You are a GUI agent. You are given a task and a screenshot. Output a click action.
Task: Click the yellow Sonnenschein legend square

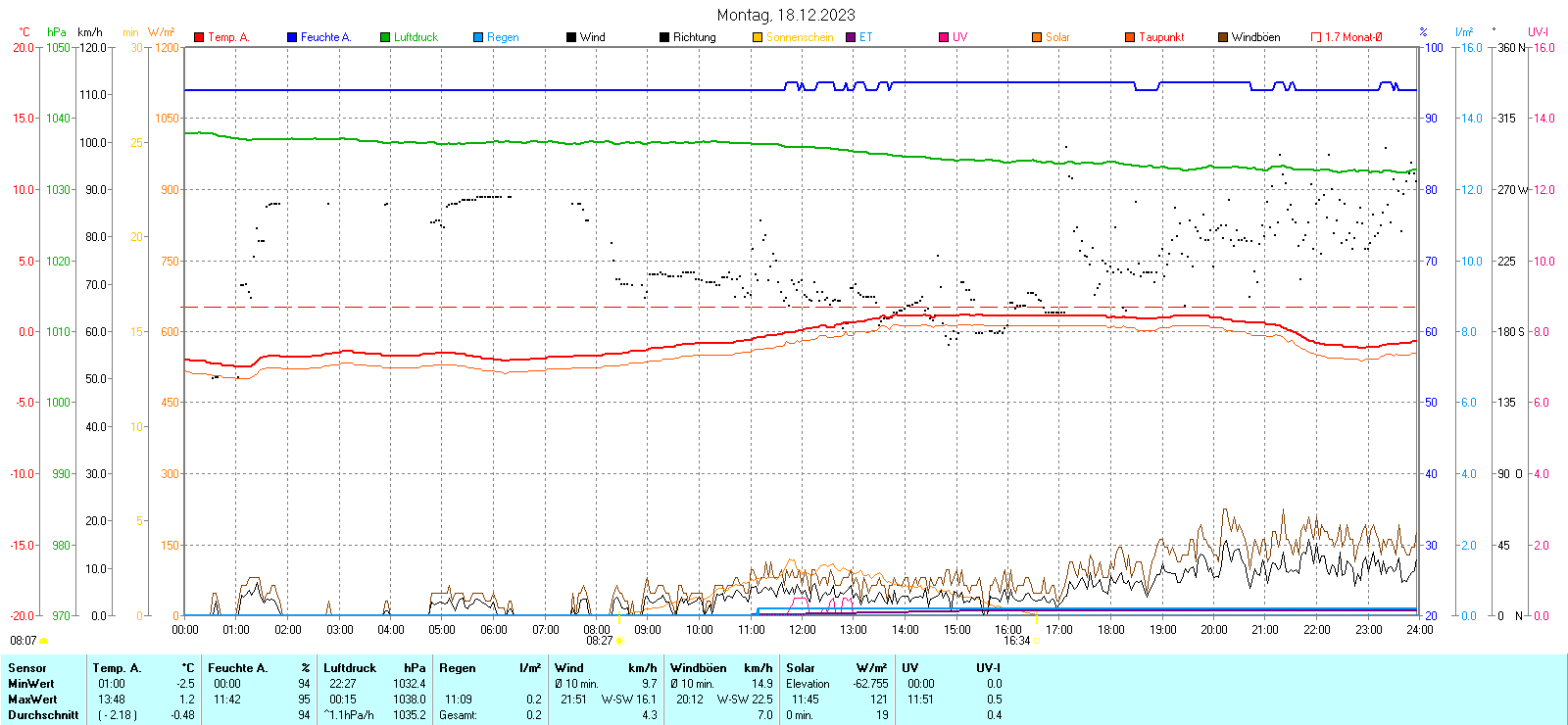point(758,37)
